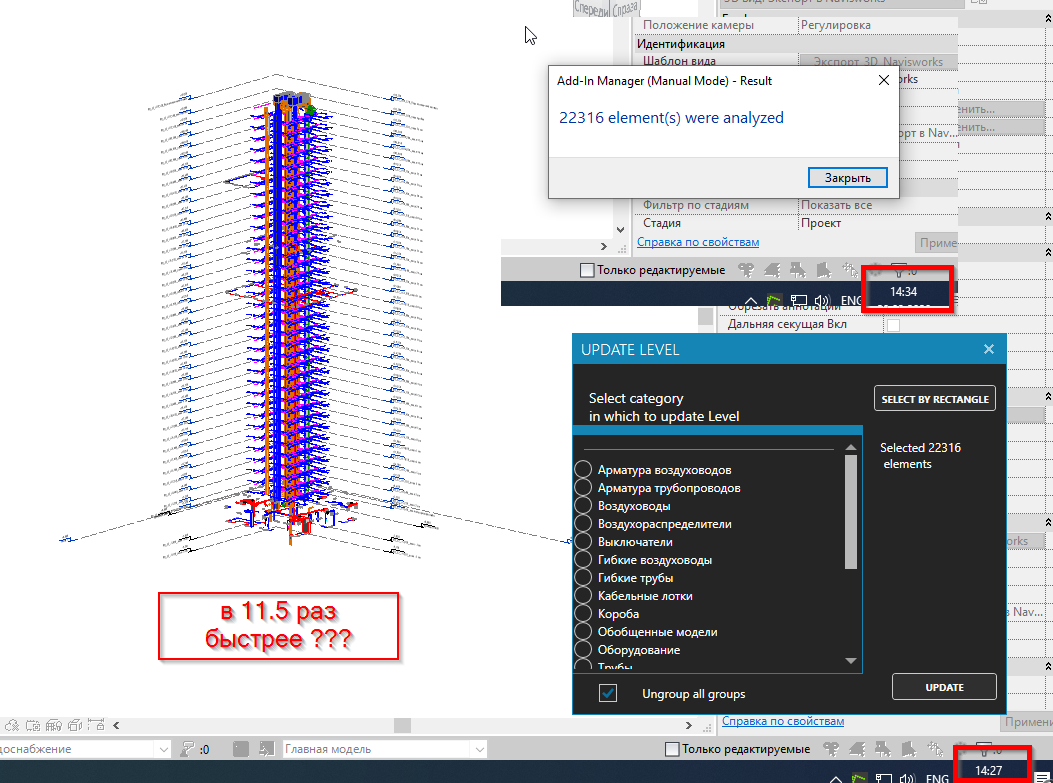
Task: Select links icon in the 14:27 status bar
Action: pos(831,749)
